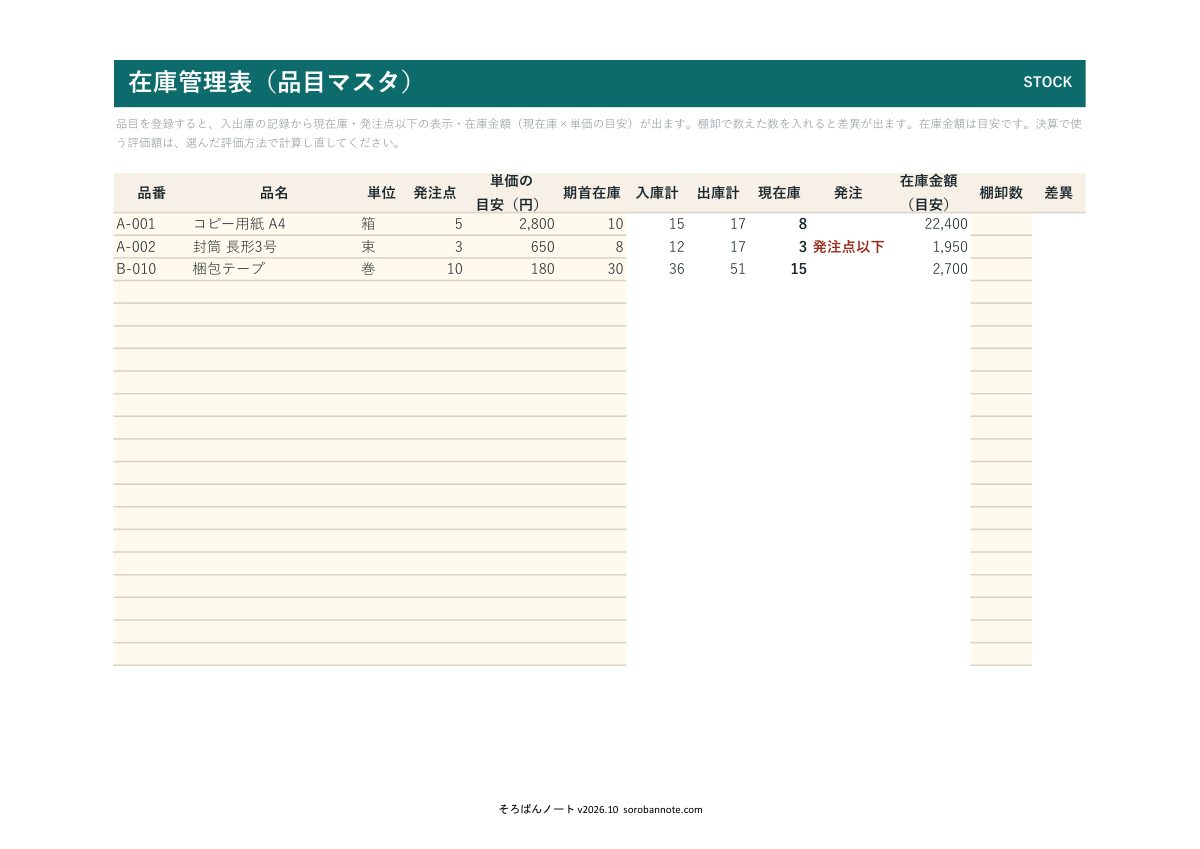1200x849 pixels.
Task: Click stock amount 1,950
Action: (x=950, y=247)
